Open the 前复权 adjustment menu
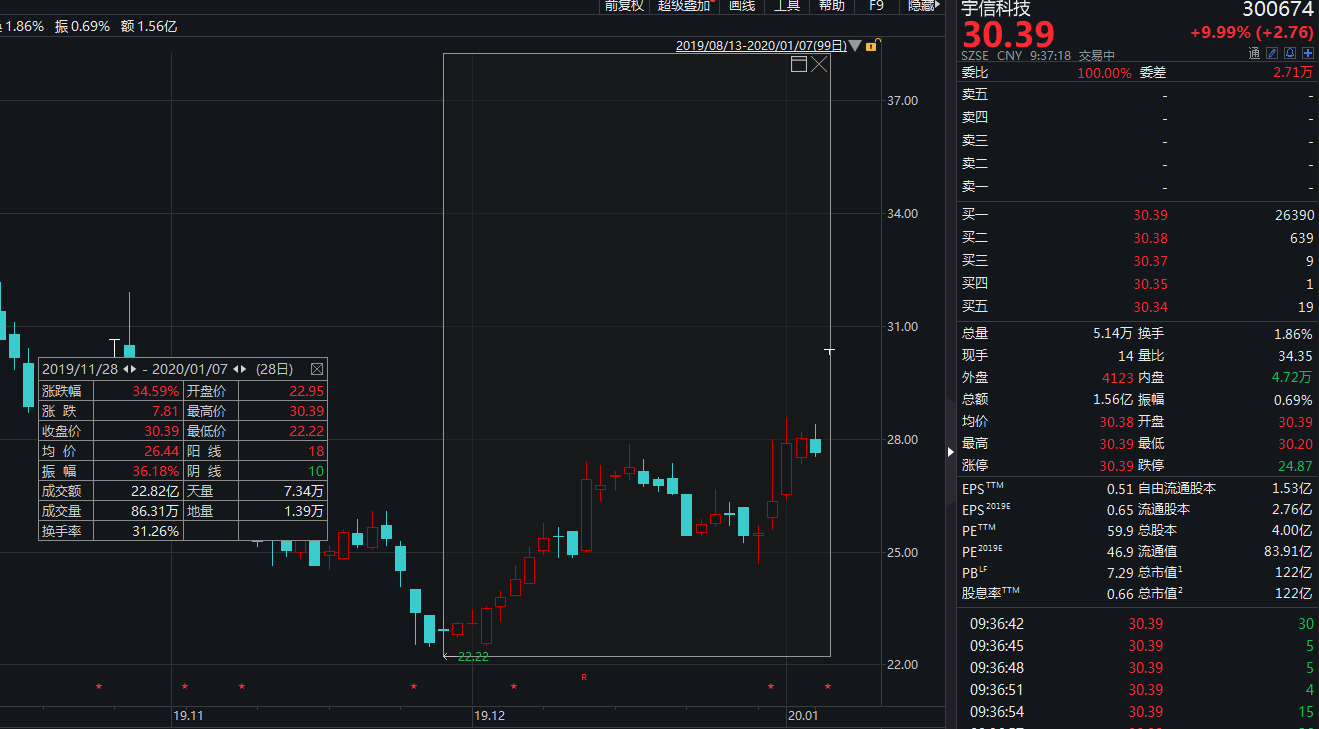This screenshot has height=729, width=1319. (x=624, y=6)
